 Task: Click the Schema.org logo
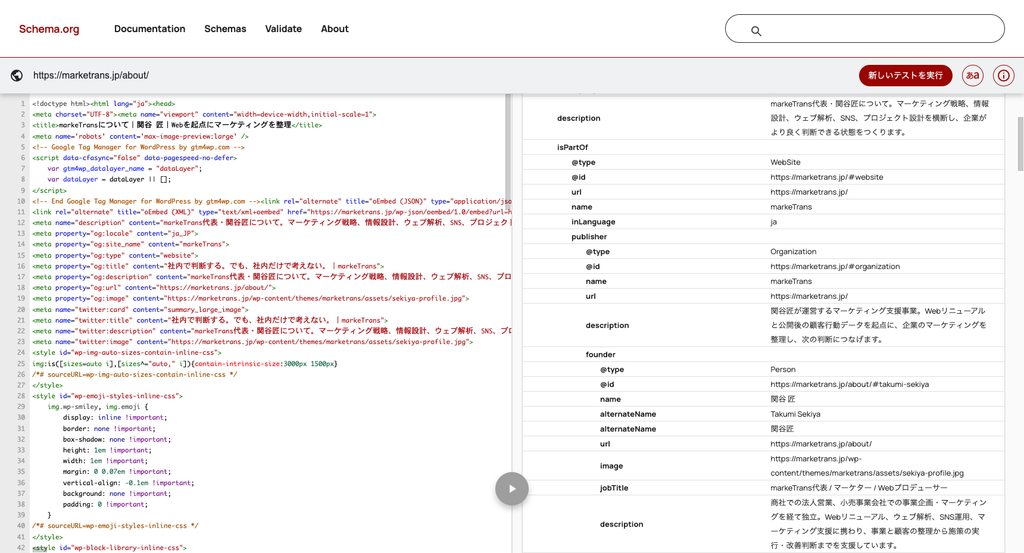[49, 29]
